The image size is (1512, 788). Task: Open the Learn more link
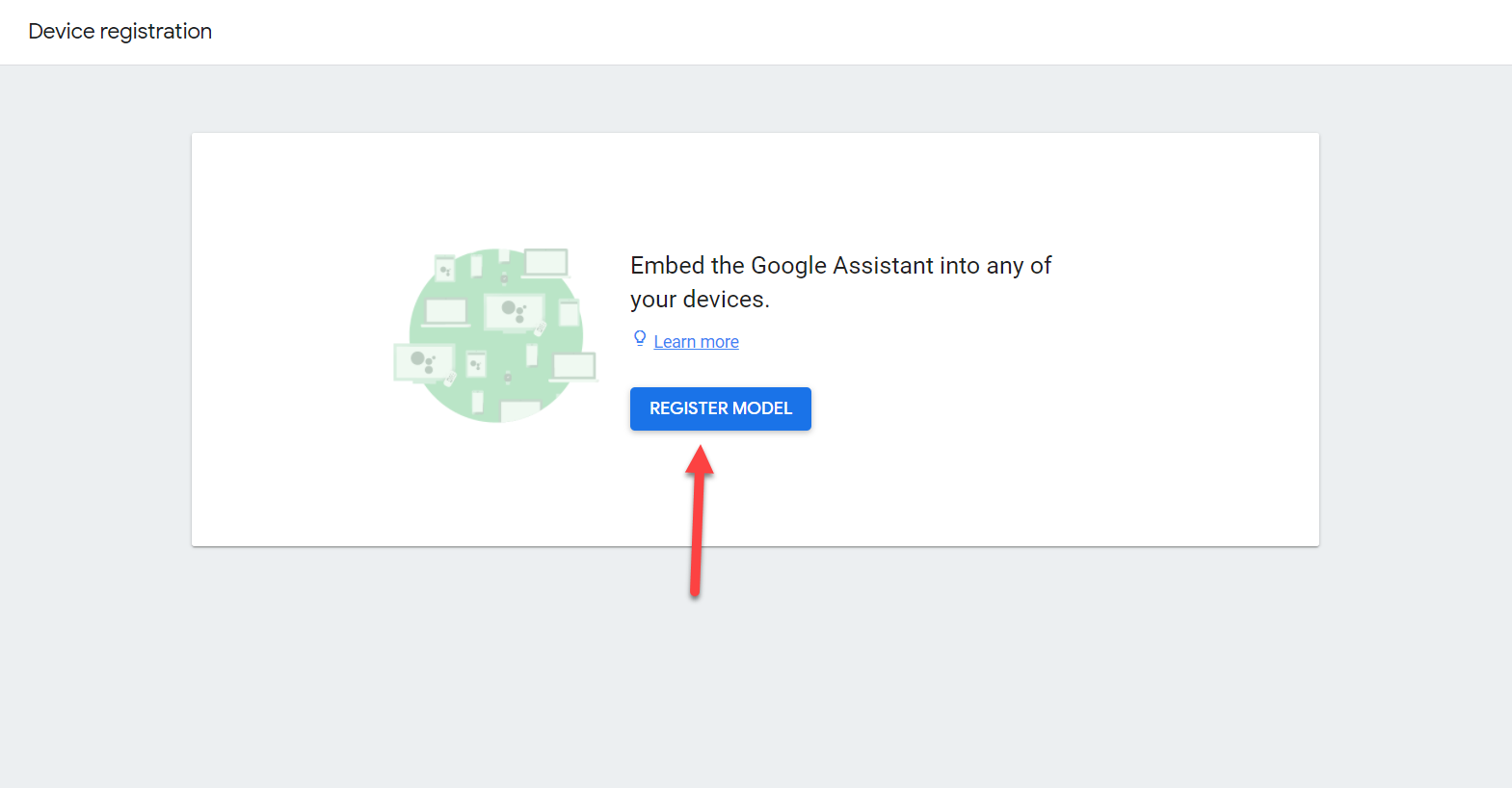pos(696,342)
